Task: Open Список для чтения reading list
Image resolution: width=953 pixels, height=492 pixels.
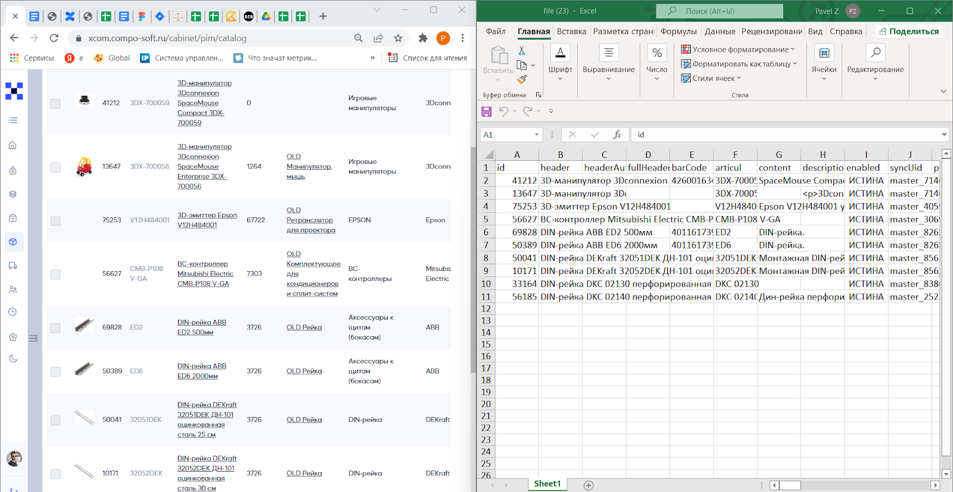Action: pyautogui.click(x=428, y=58)
